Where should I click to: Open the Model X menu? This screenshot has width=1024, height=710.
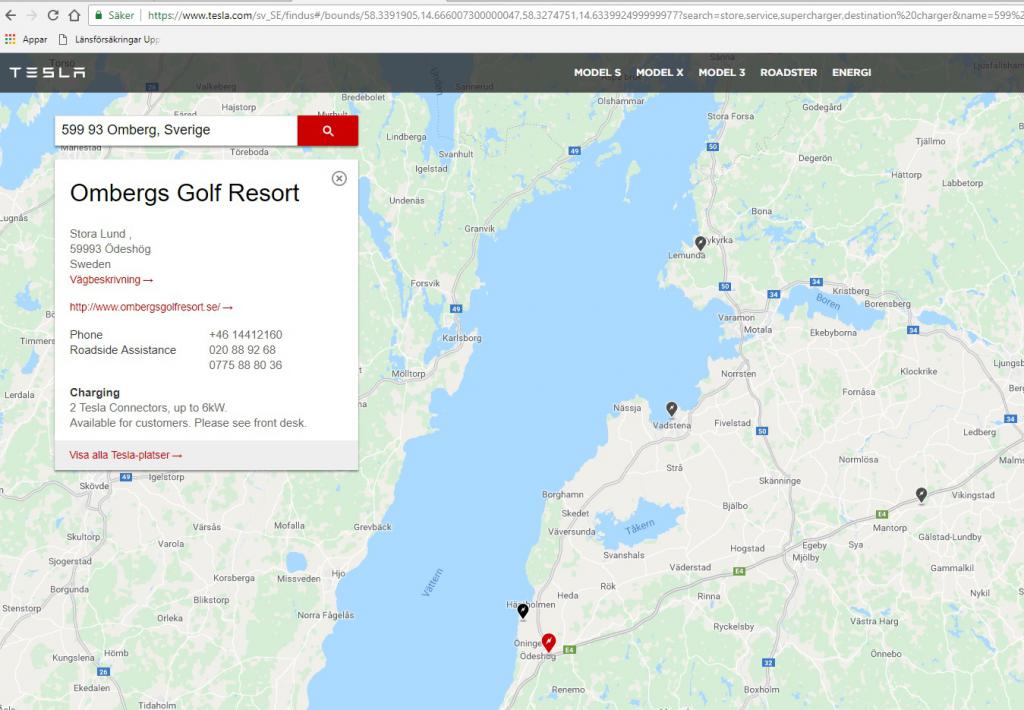pyautogui.click(x=660, y=73)
